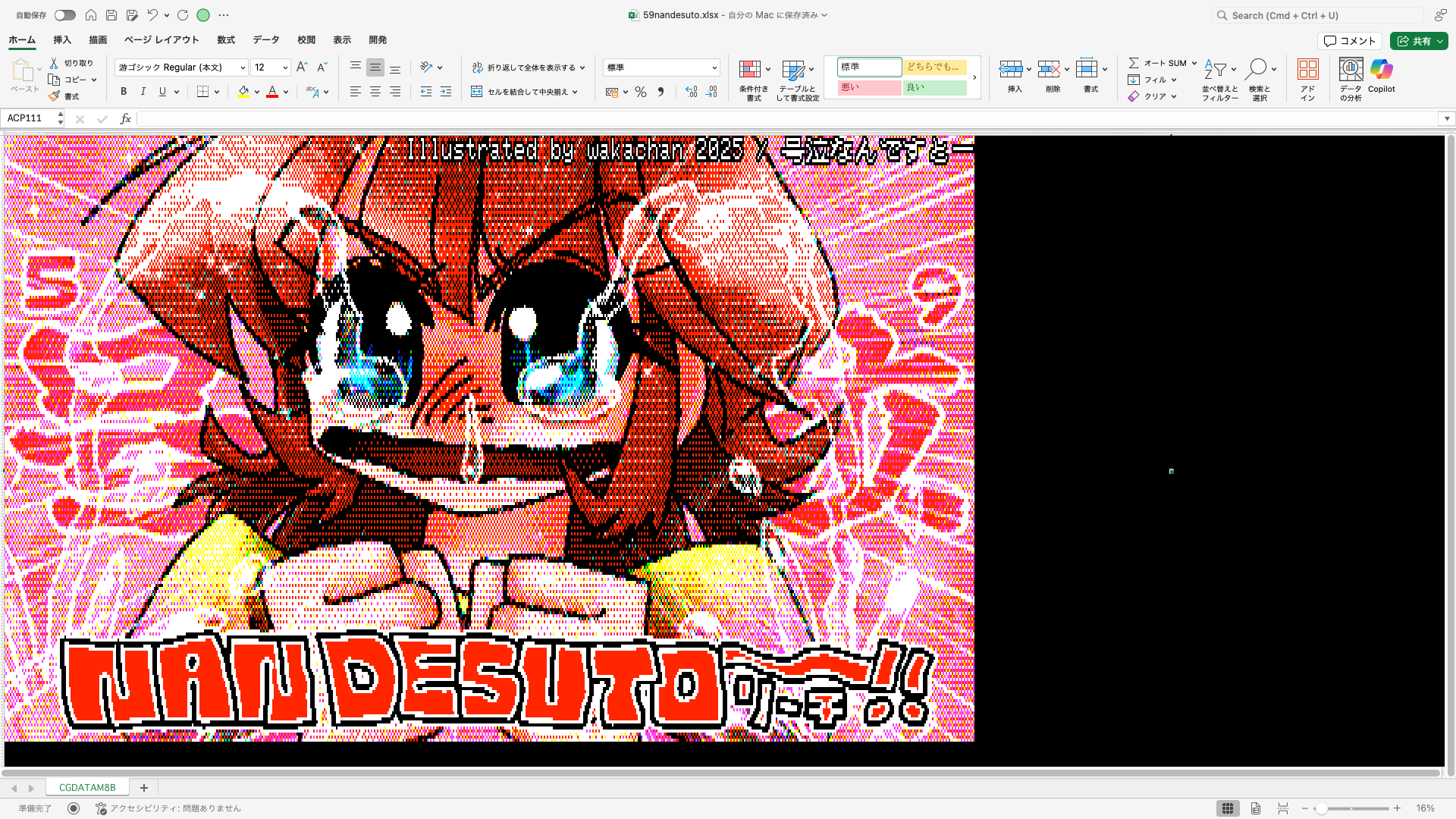1456x819 pixels.
Task: Click the Redo icon in title bar
Action: click(183, 15)
